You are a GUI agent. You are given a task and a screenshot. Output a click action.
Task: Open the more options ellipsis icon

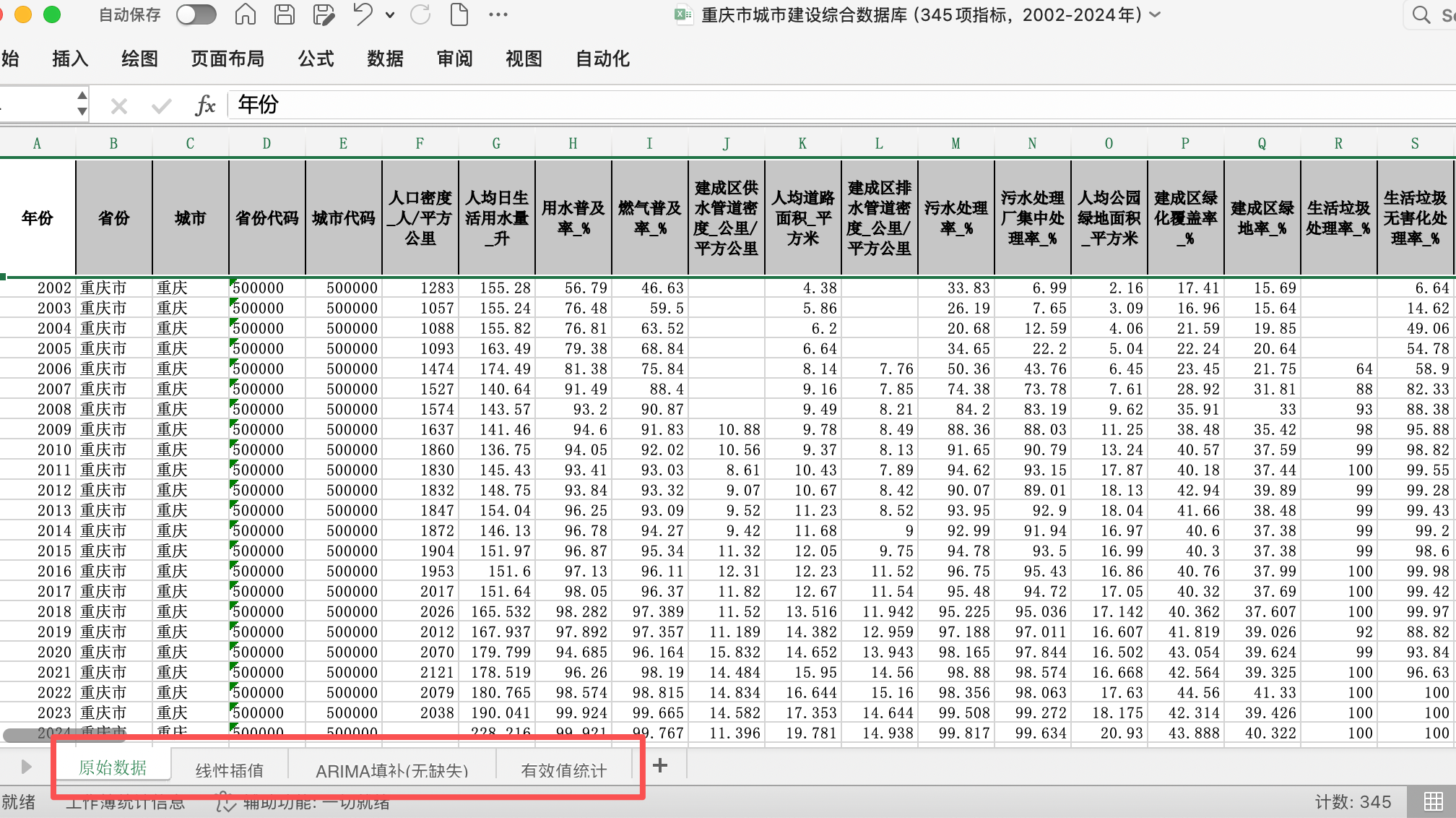click(x=498, y=14)
